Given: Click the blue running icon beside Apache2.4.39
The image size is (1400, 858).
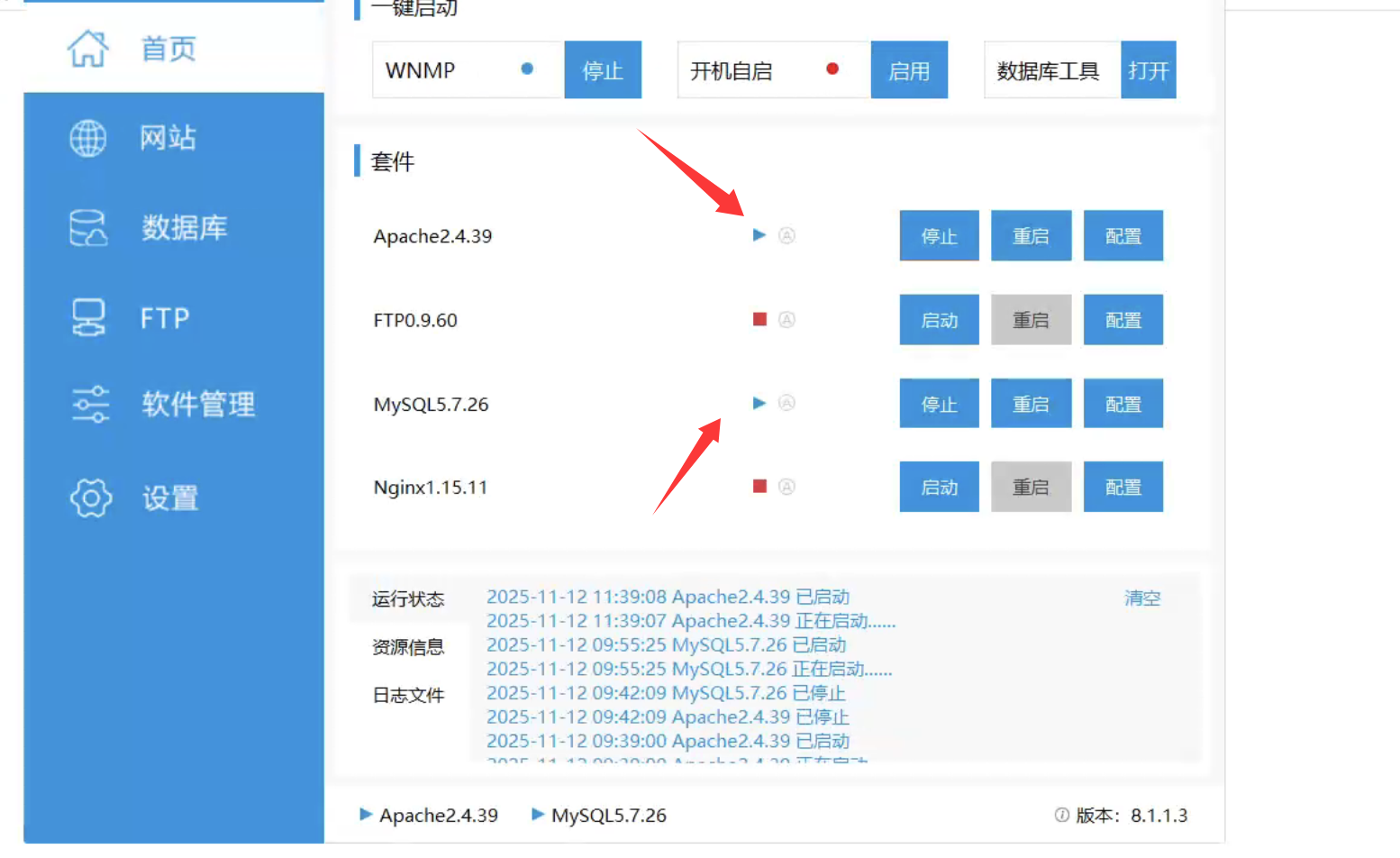Looking at the screenshot, I should [x=759, y=235].
